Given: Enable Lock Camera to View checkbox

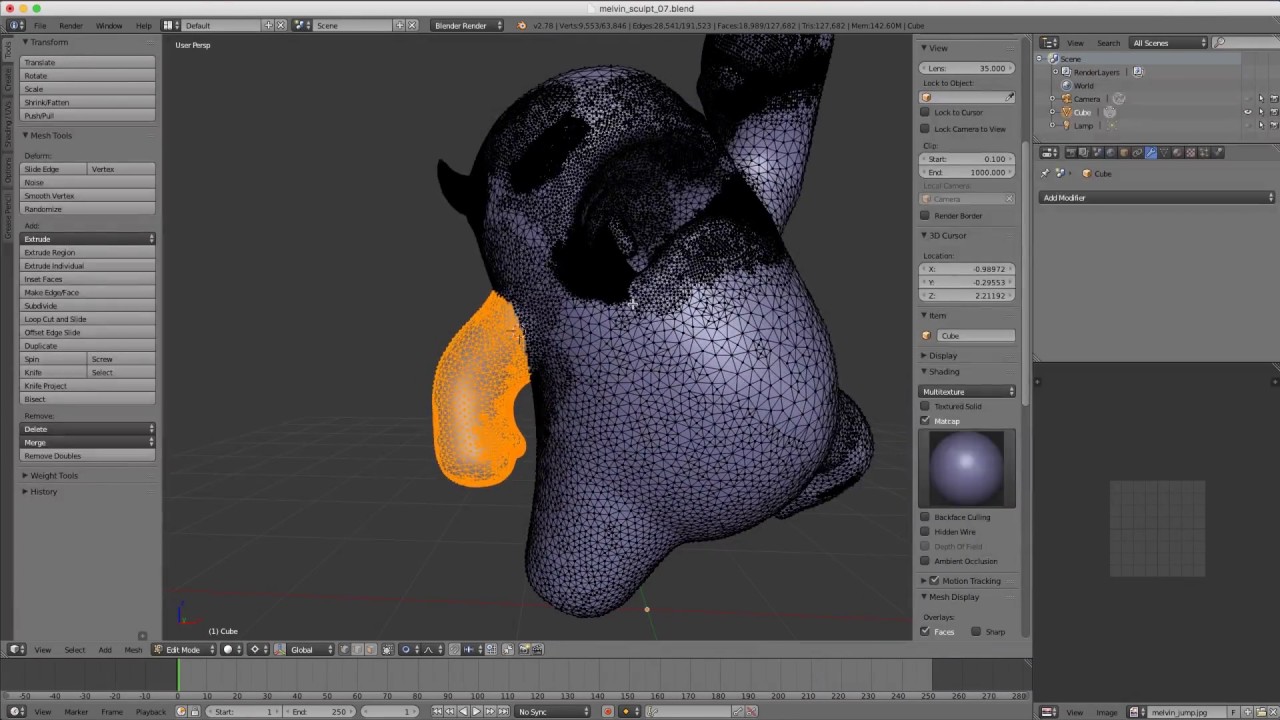Looking at the screenshot, I should point(925,128).
